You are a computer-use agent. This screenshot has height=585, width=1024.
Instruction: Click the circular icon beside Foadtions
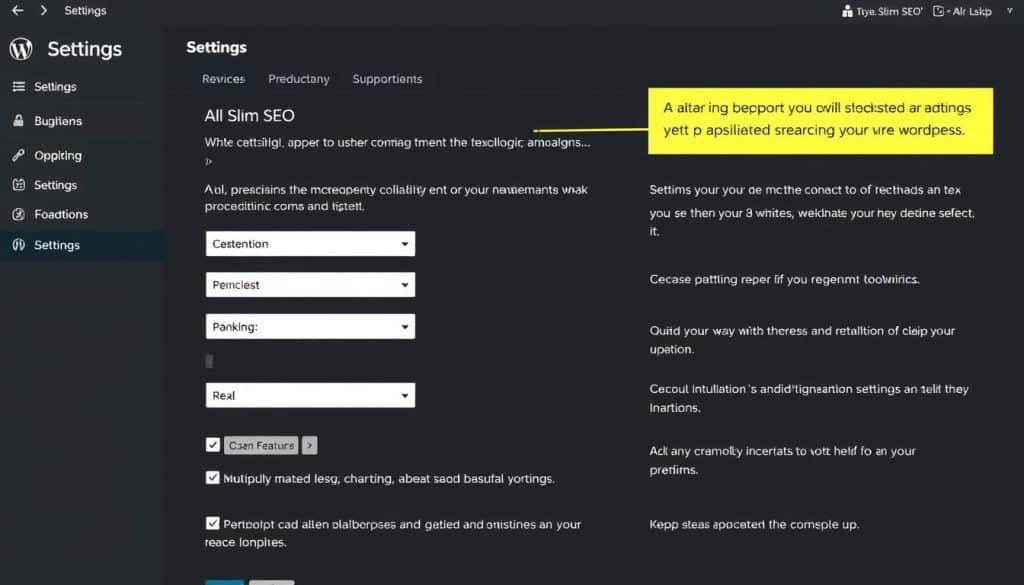pos(18,214)
